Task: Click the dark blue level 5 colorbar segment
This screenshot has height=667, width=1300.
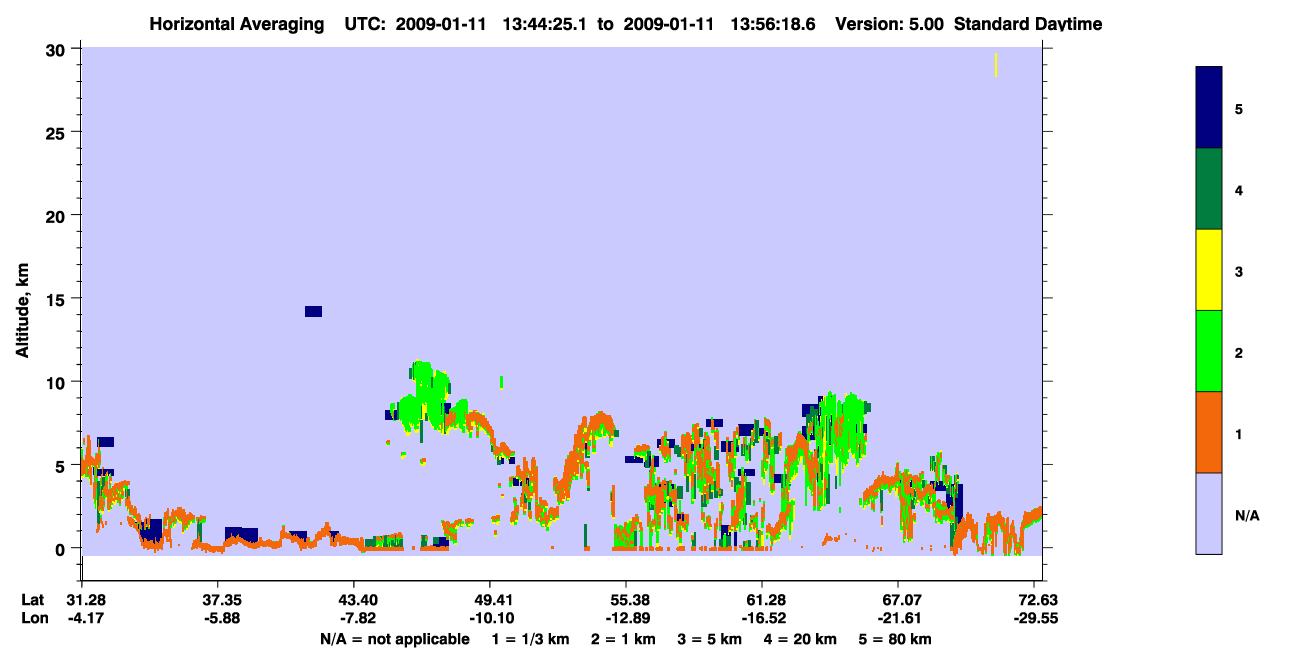Action: click(x=1209, y=108)
